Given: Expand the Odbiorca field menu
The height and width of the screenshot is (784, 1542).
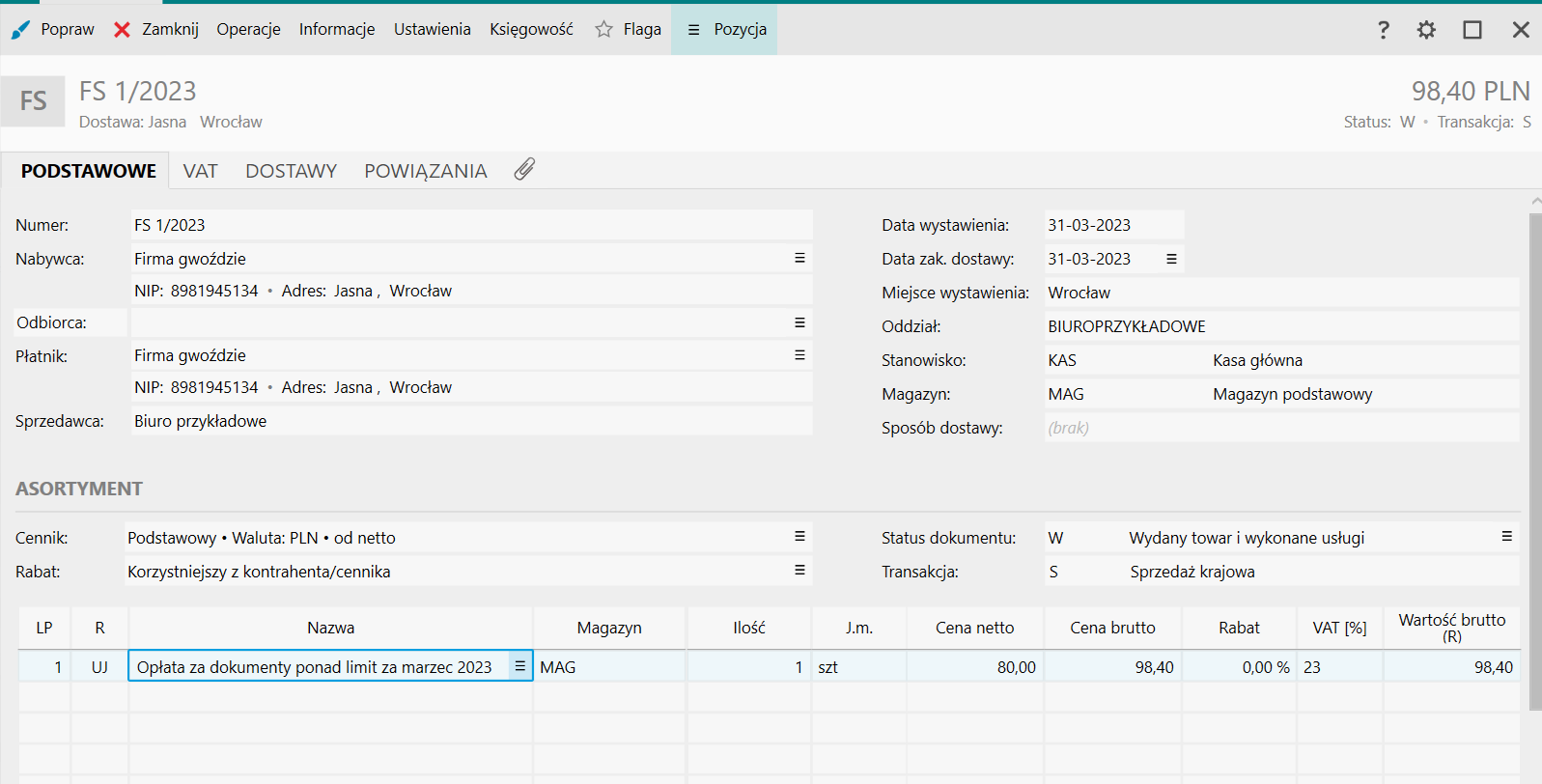Looking at the screenshot, I should [x=799, y=322].
